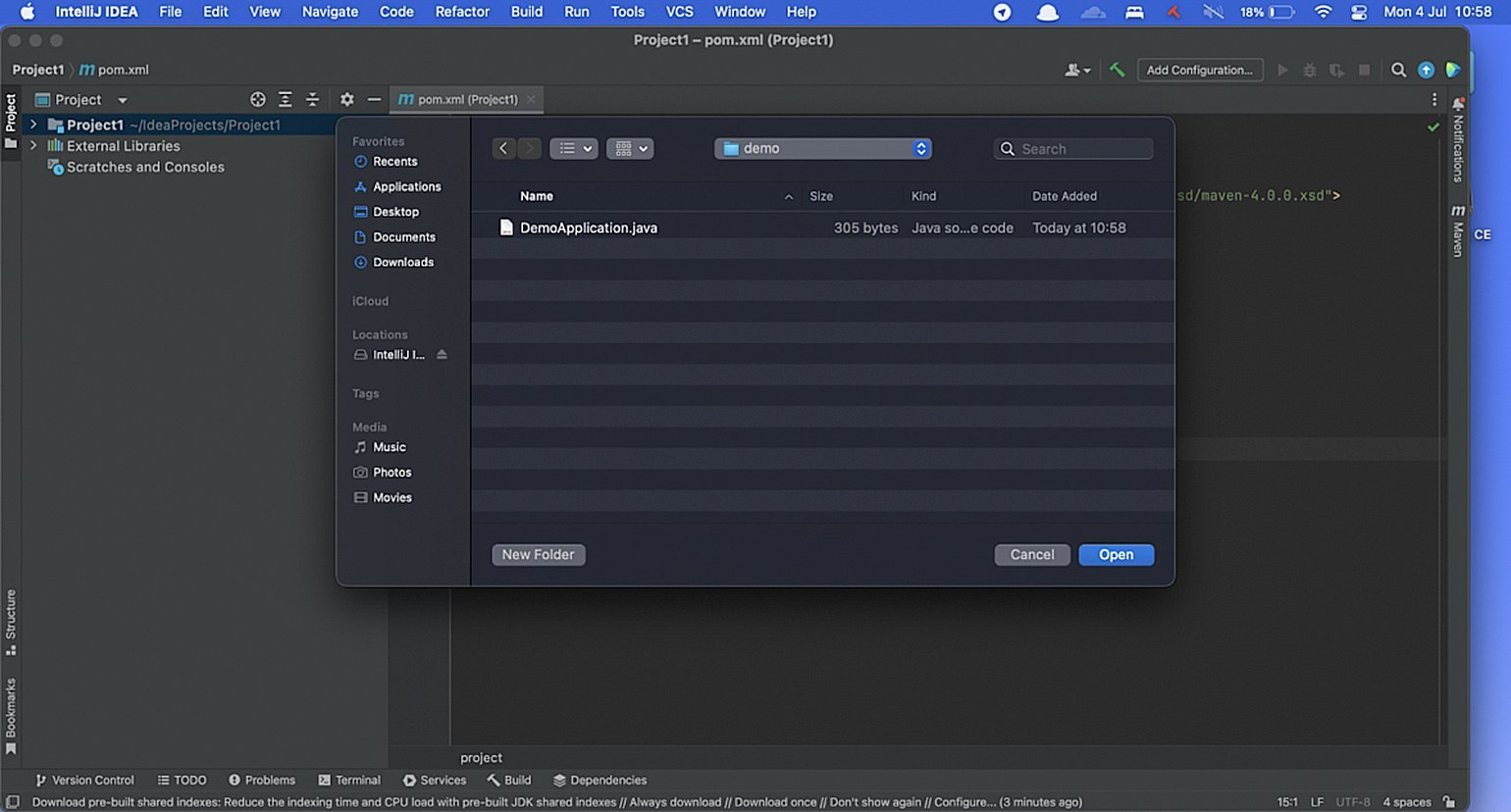Open the list view mode dropdown
Screen dimensions: 1511x812
coord(574,148)
